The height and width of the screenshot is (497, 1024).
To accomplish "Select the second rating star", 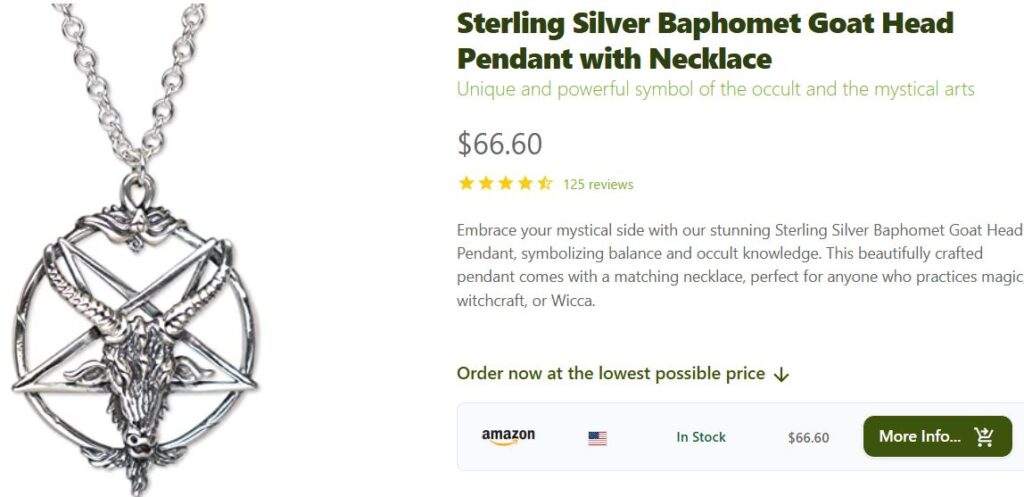I will pos(486,183).
